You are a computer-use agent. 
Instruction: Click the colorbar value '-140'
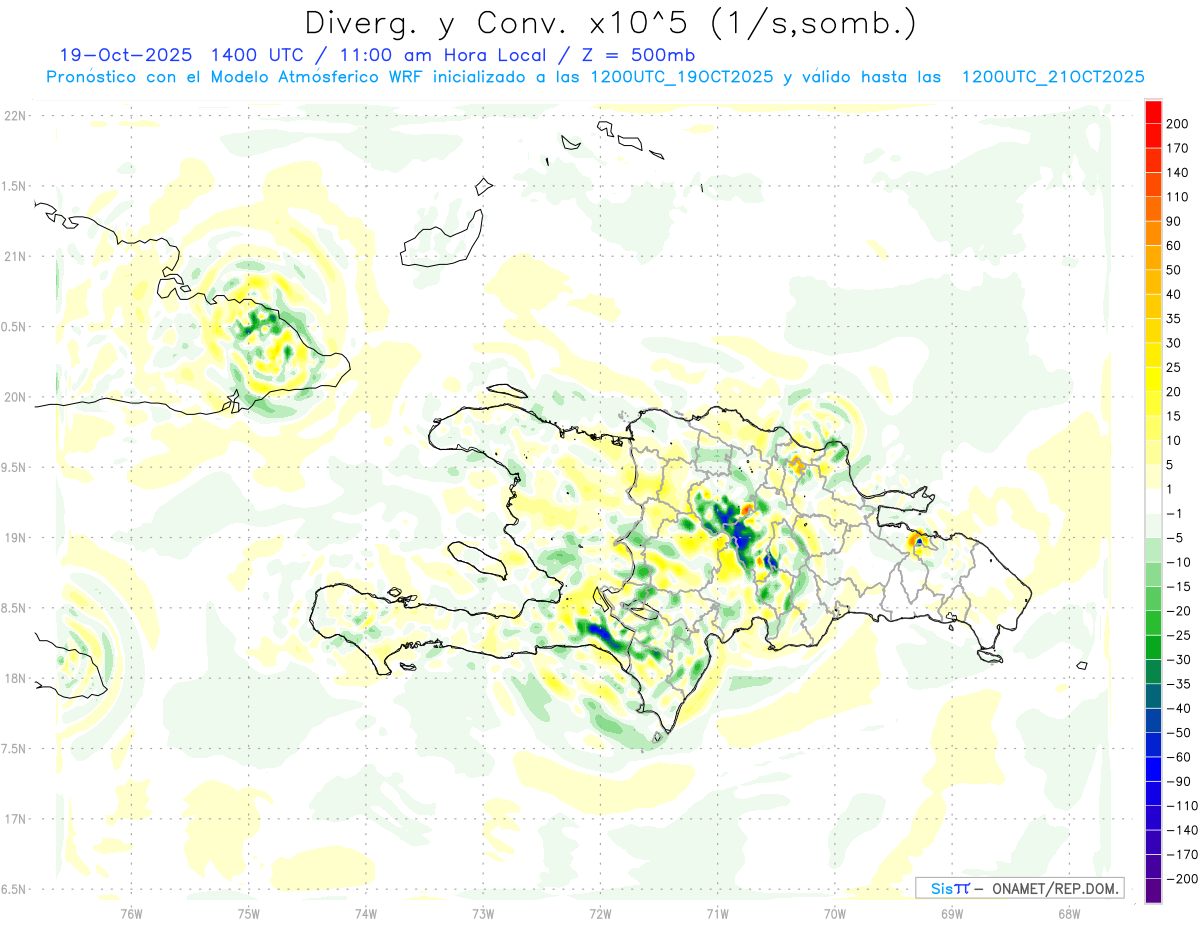pos(1183,830)
